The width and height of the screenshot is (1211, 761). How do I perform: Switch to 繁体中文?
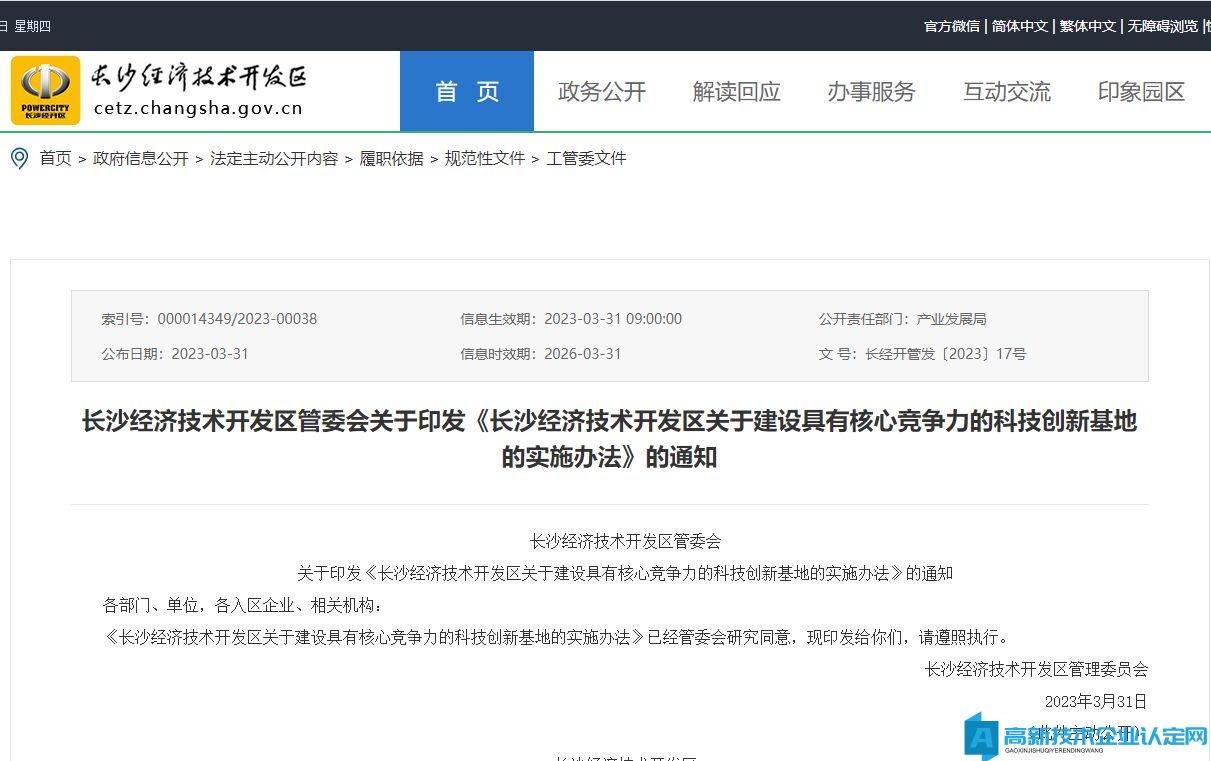[x=1088, y=26]
